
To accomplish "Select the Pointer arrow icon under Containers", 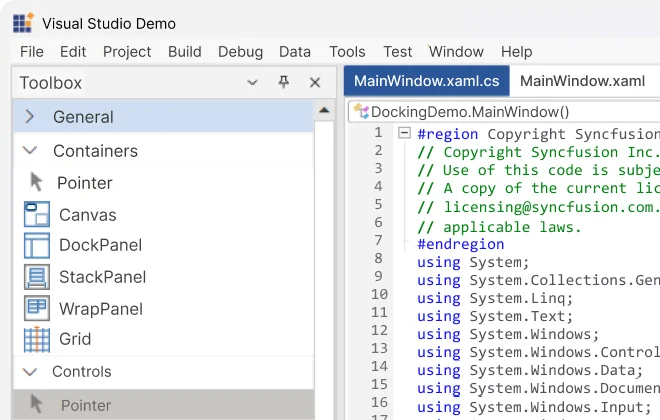I will [x=36, y=182].
